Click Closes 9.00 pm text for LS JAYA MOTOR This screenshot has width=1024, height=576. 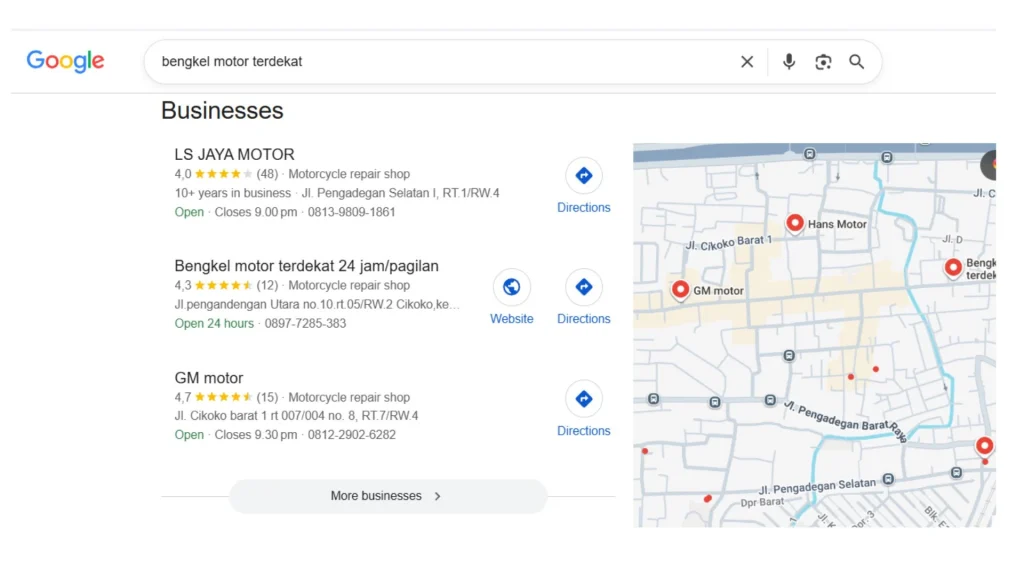pyautogui.click(x=255, y=212)
